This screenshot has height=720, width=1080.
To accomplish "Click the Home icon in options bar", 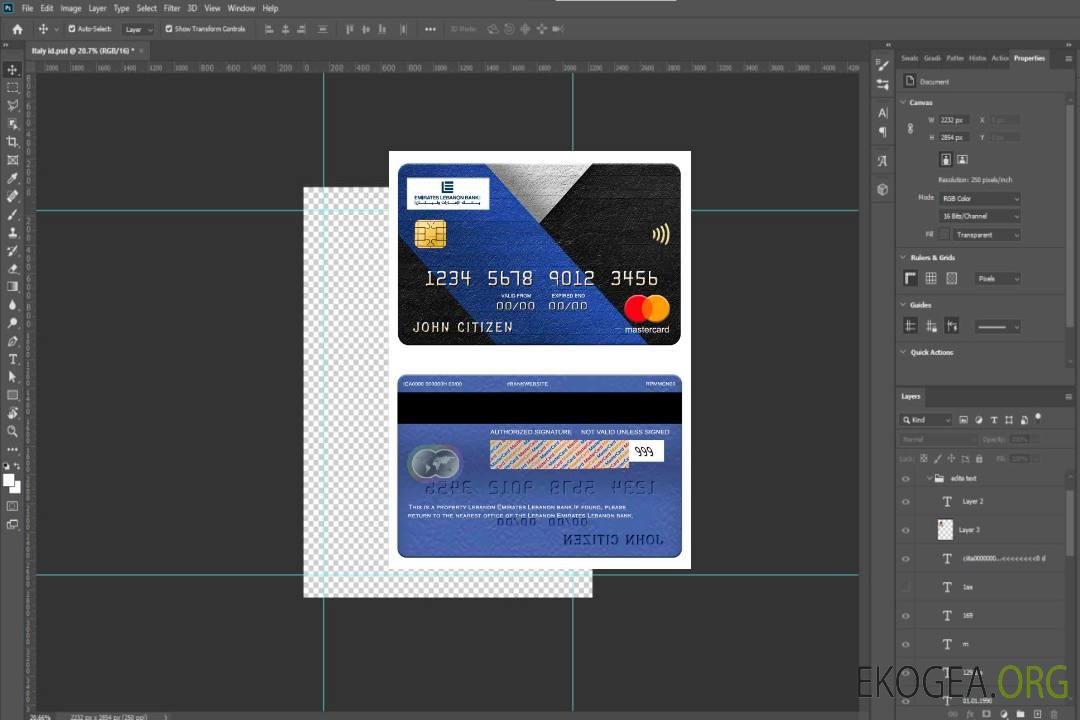I will [x=17, y=29].
